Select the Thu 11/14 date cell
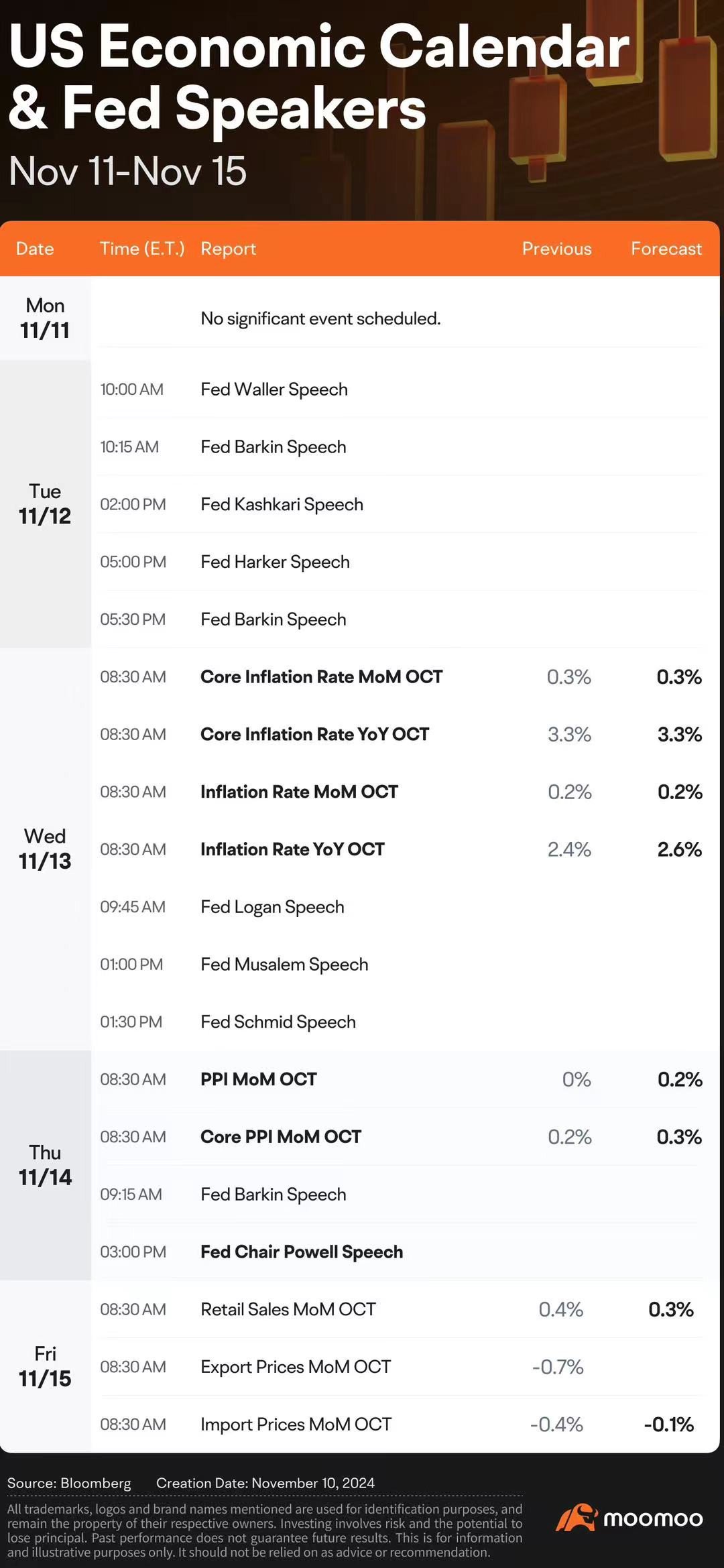Screen dimensions: 724x1568 coord(45,1165)
